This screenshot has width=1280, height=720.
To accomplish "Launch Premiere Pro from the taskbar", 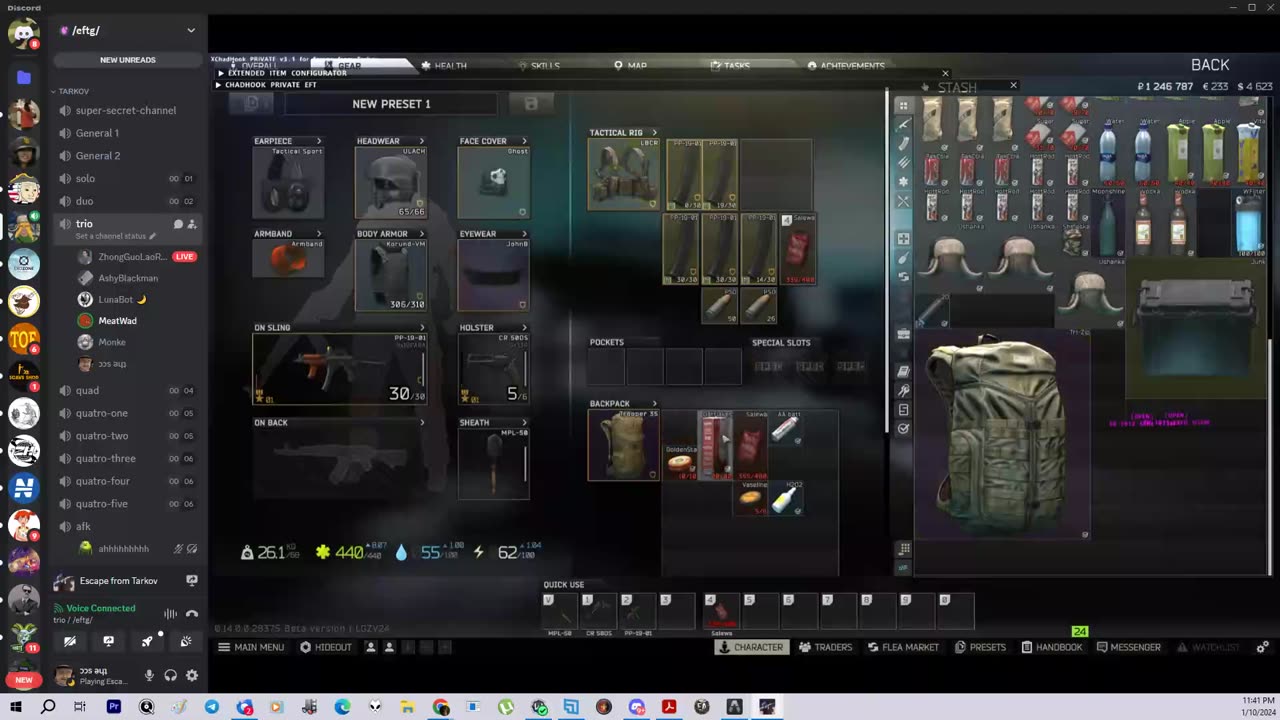I will pyautogui.click(x=114, y=707).
